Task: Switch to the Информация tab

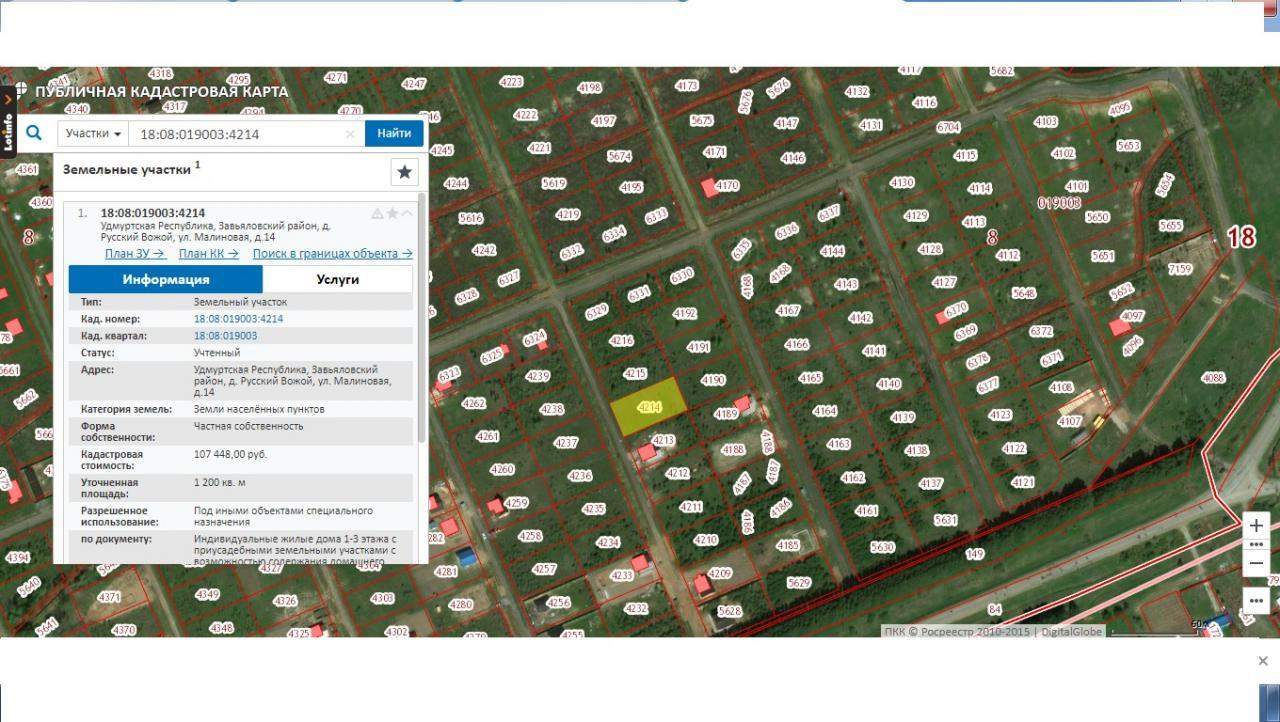Action: 166,279
